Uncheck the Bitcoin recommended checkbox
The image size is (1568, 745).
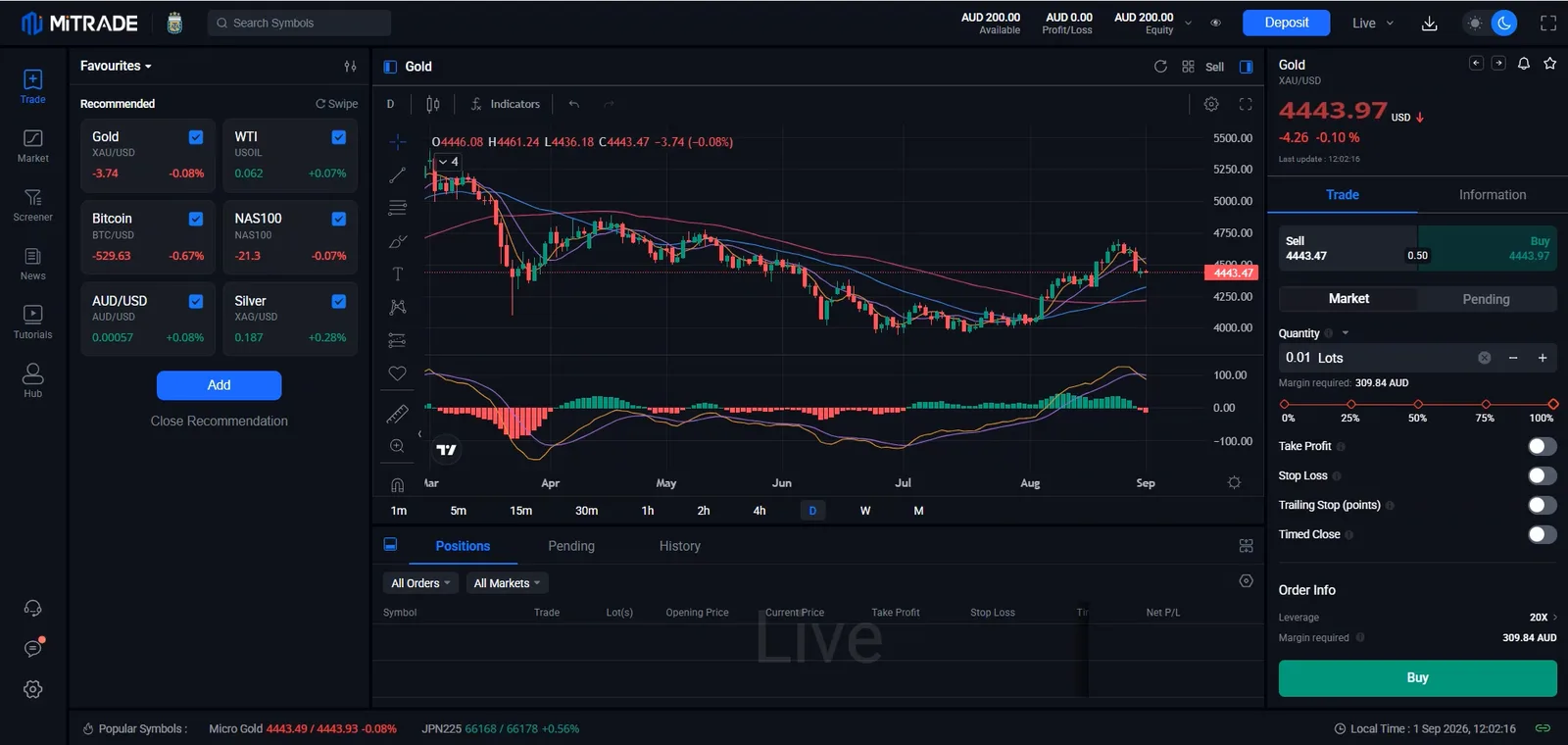click(196, 219)
